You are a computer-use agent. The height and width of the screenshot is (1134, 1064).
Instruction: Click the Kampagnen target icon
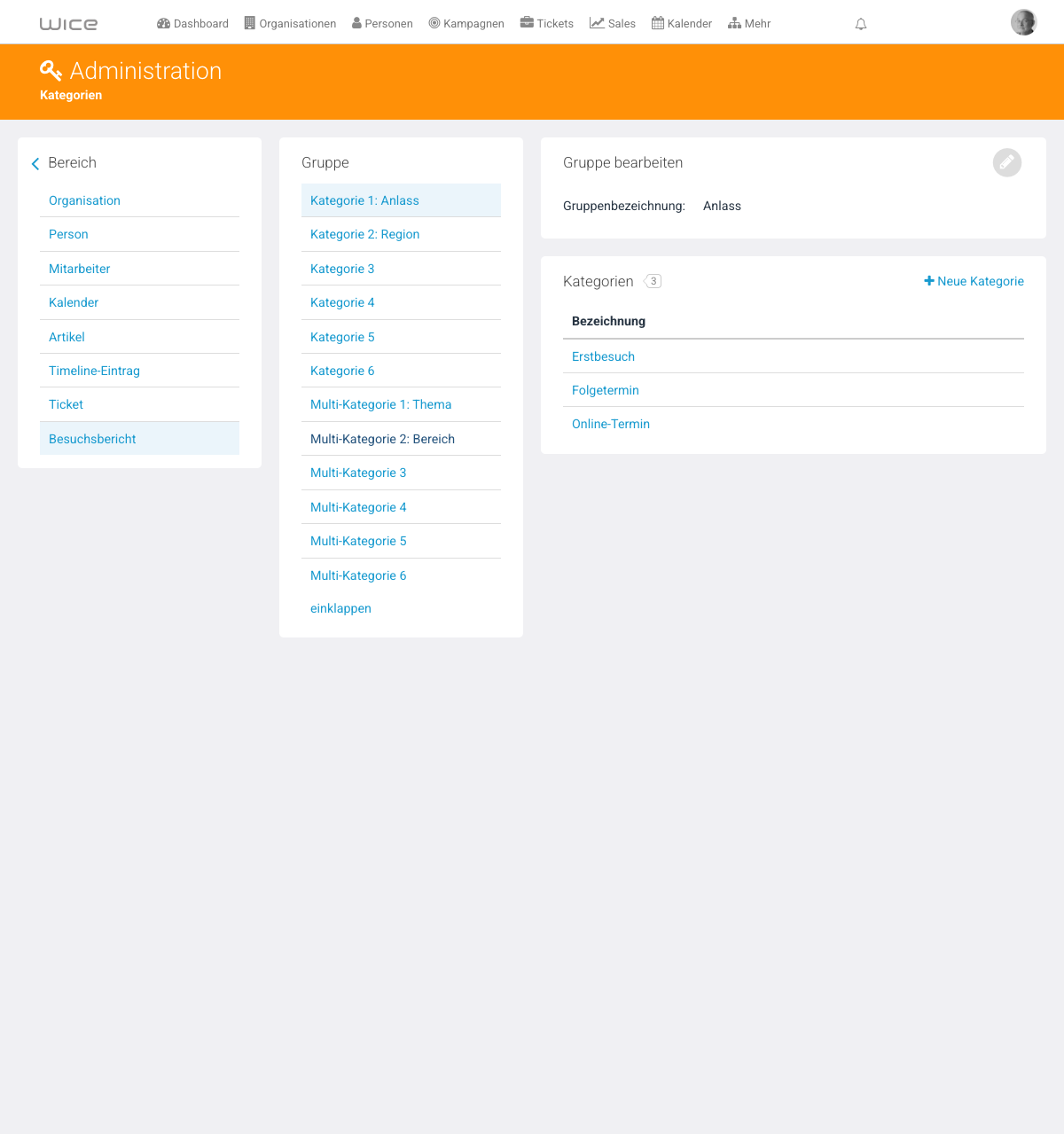(x=434, y=23)
